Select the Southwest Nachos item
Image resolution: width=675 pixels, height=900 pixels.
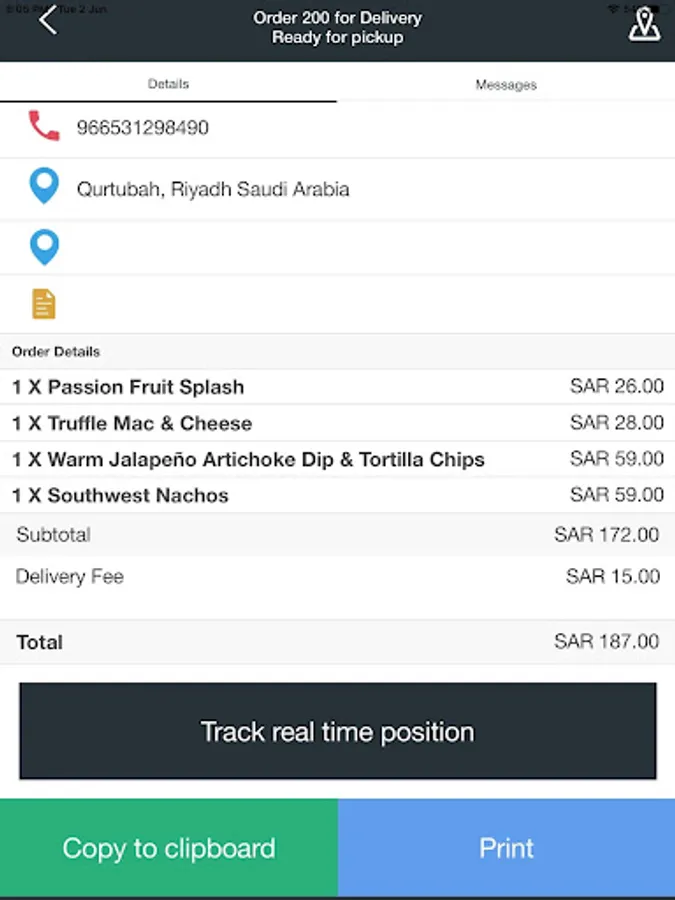(120, 496)
